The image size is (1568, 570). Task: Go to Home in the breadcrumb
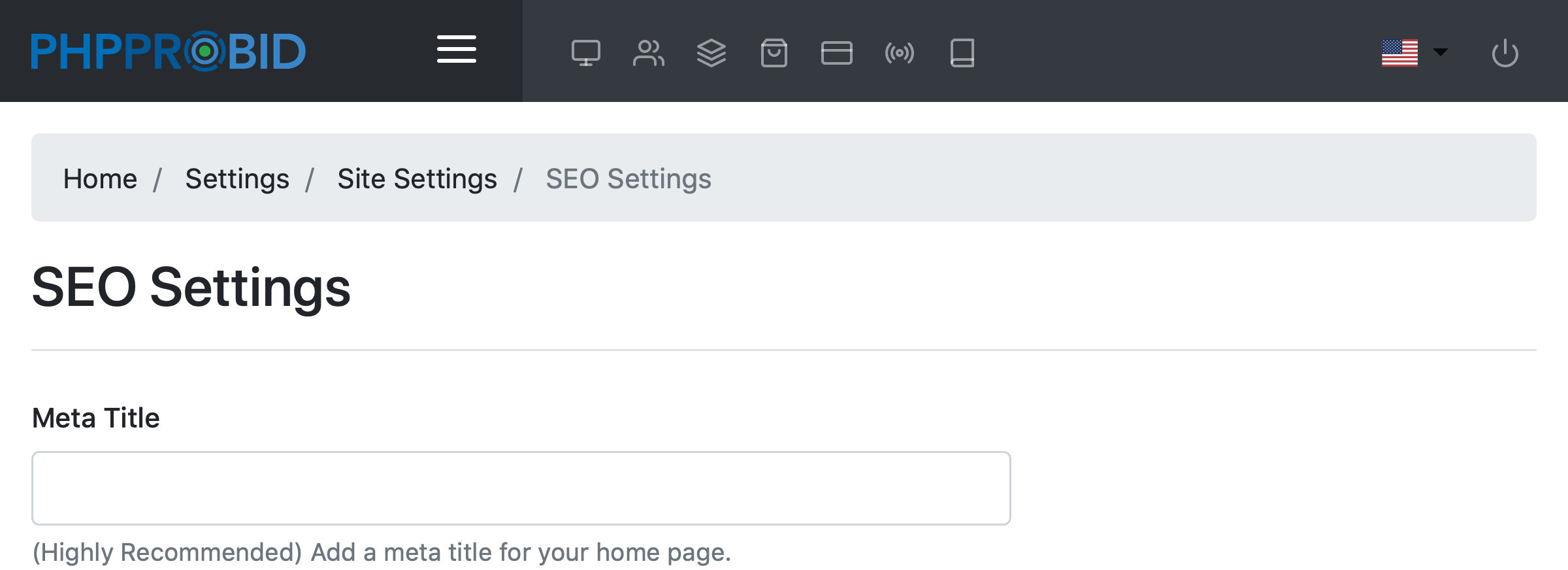coord(100,178)
